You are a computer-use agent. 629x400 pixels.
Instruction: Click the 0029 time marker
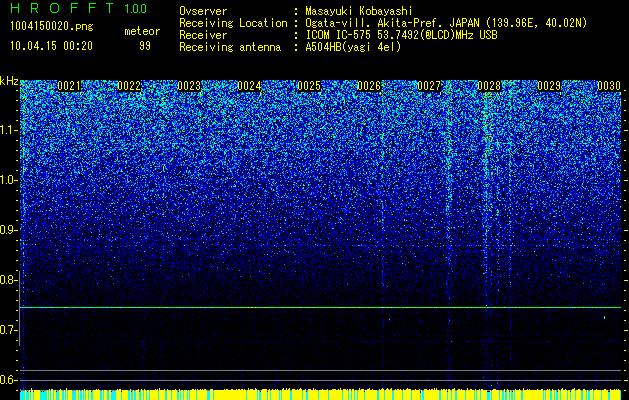click(x=549, y=86)
